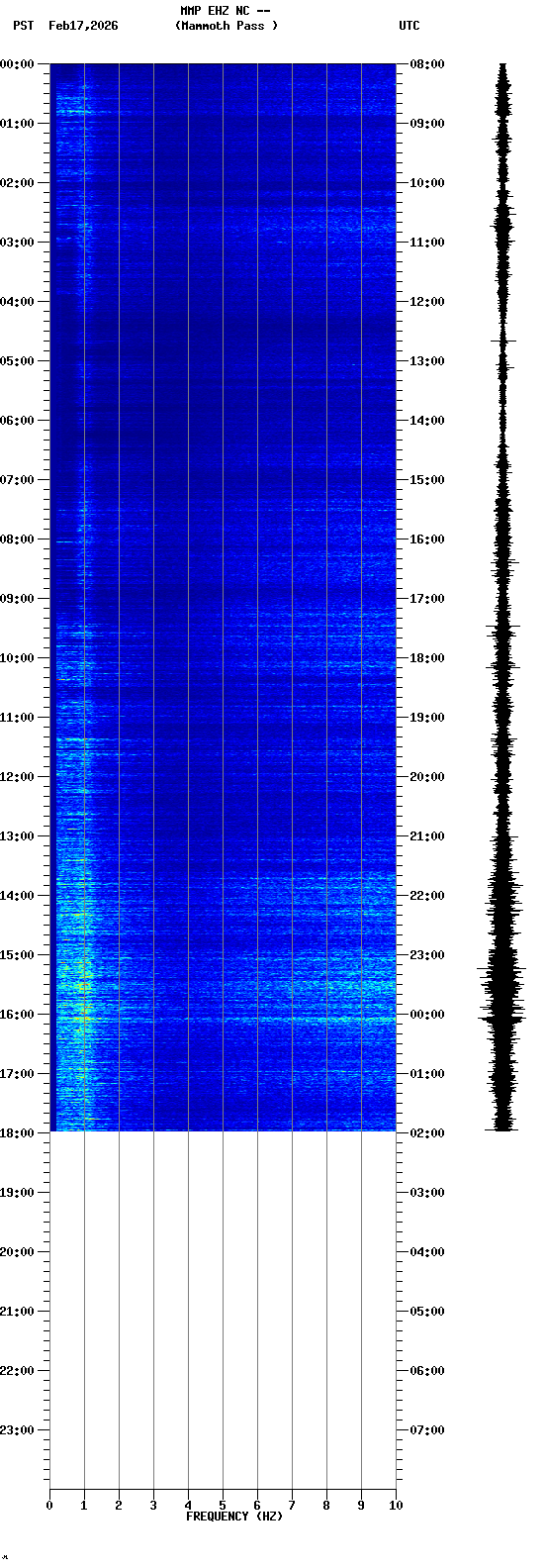Click frequency axis tick label '5'

click(223, 1506)
